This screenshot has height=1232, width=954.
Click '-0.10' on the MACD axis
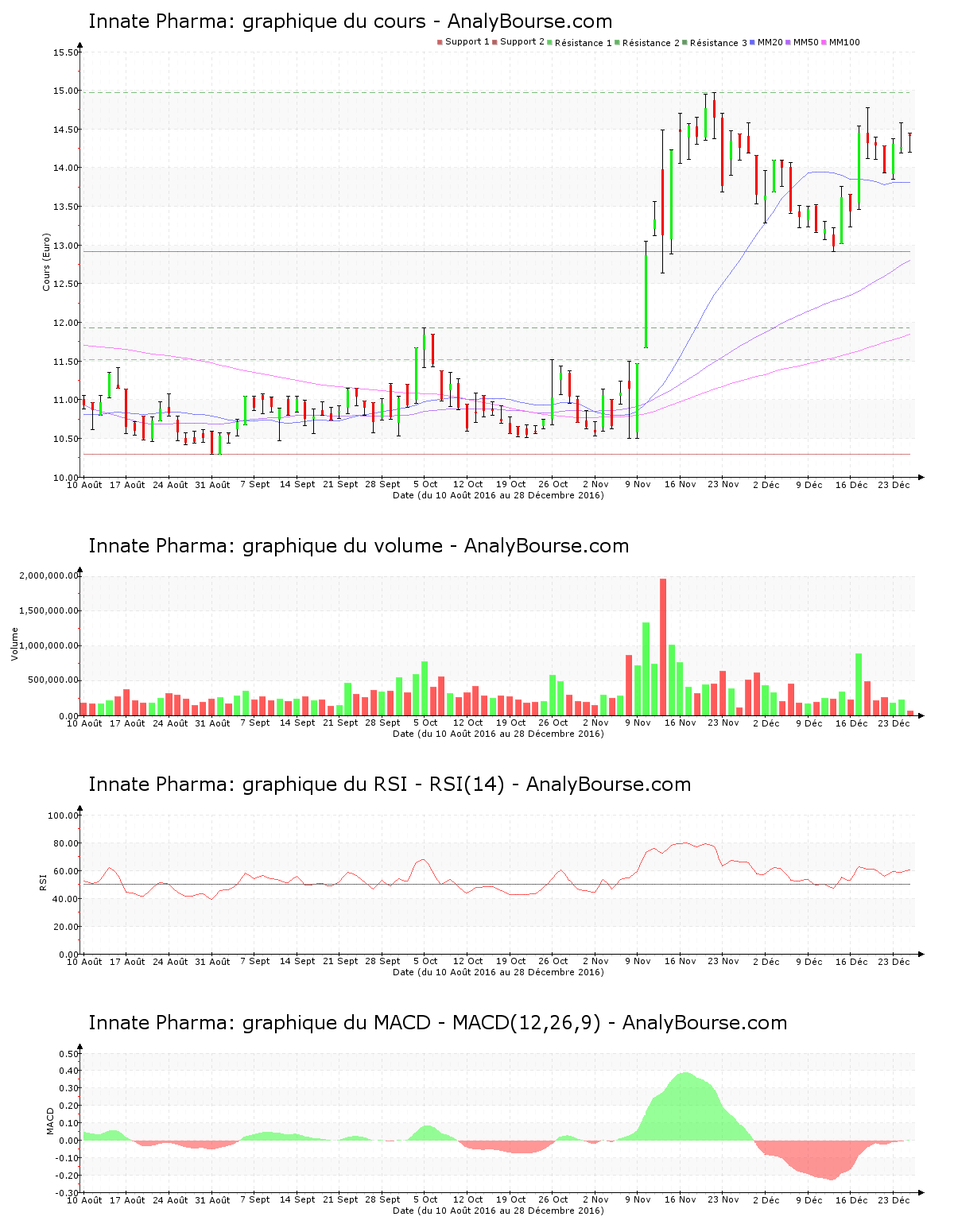coord(68,1158)
